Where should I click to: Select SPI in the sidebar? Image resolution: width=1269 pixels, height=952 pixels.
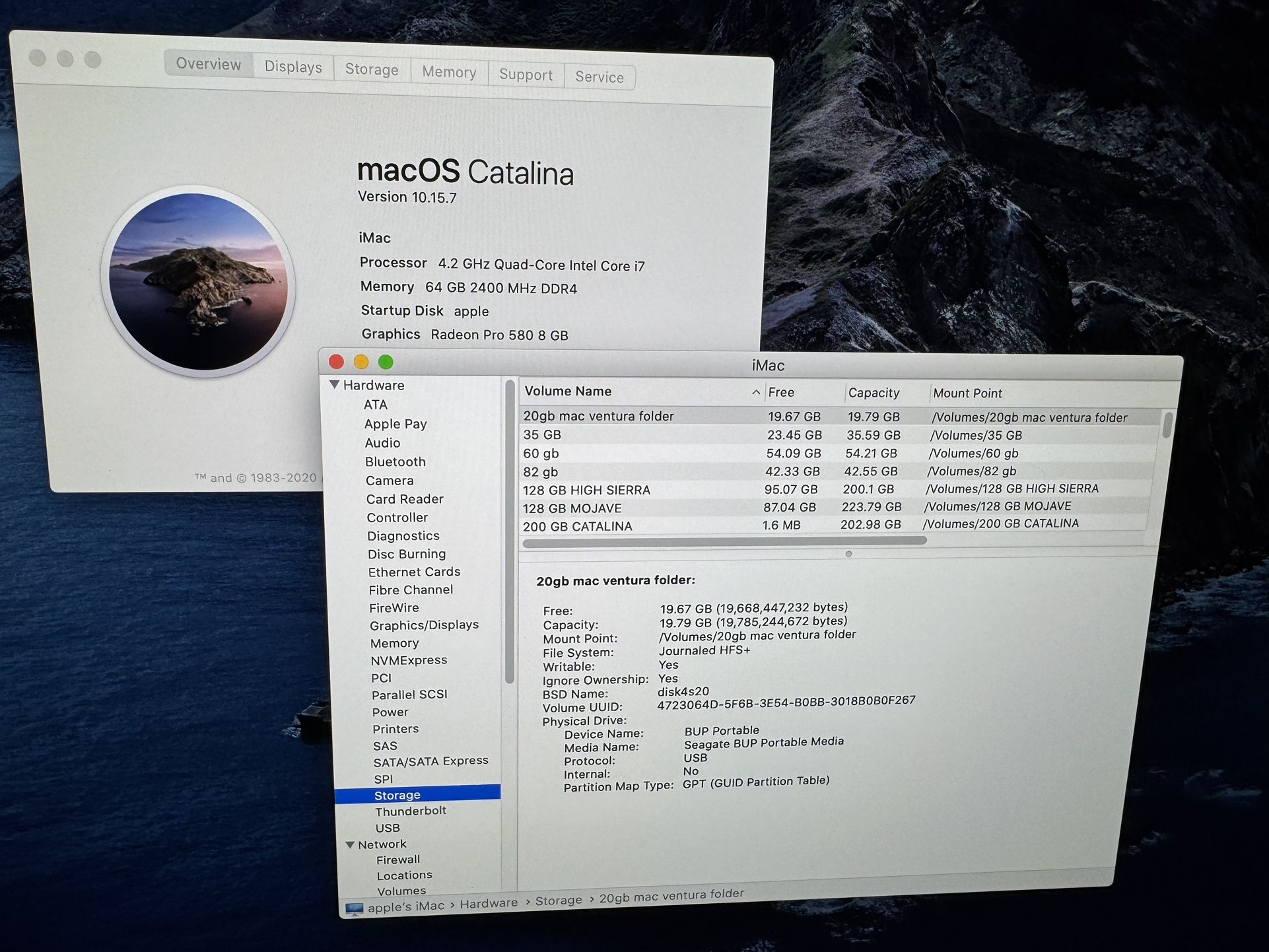click(383, 779)
